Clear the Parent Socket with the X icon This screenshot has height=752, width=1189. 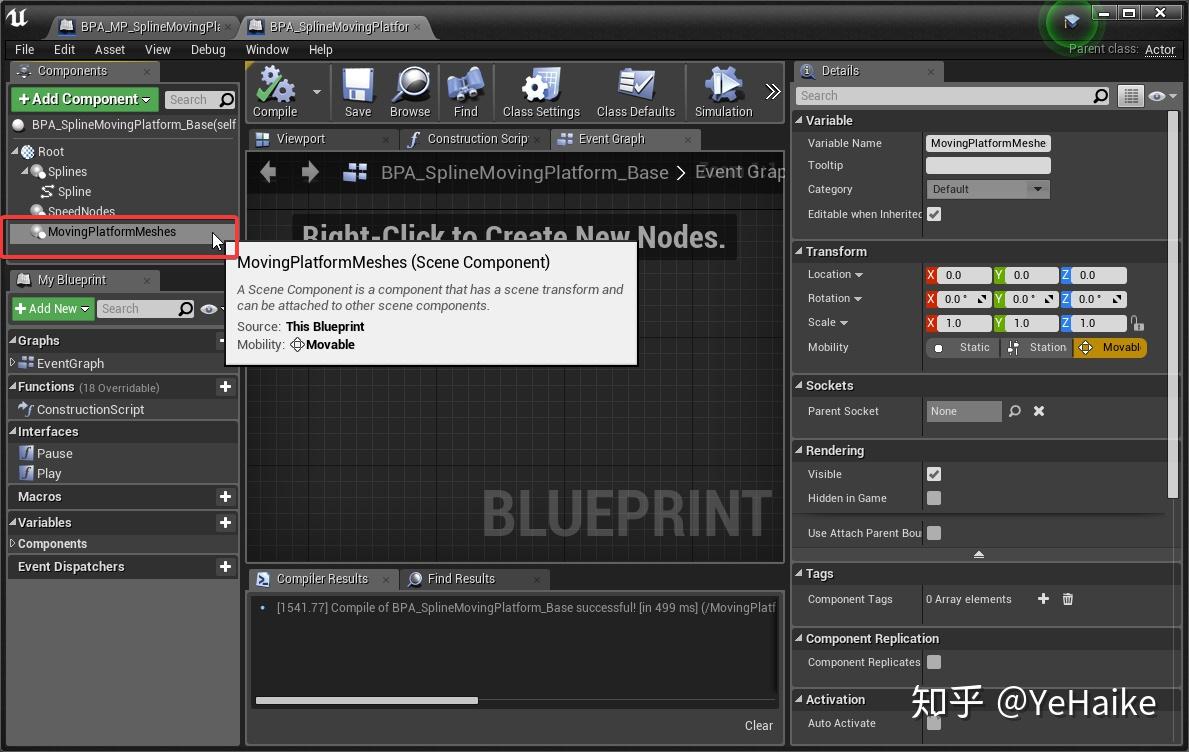[x=1039, y=411]
